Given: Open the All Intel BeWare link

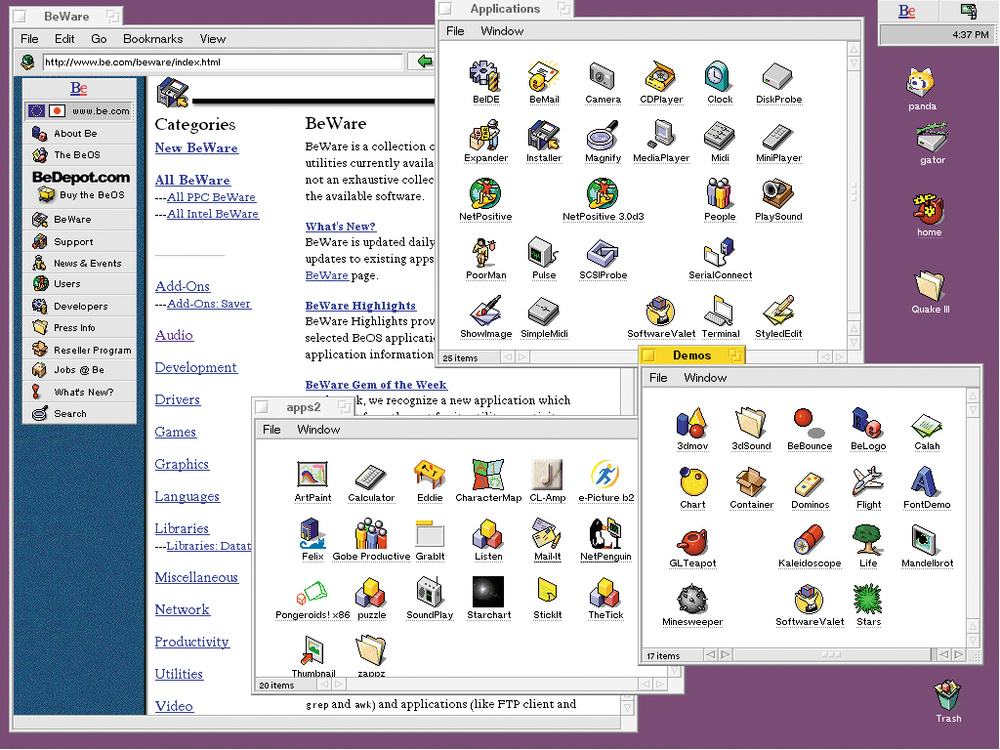Looking at the screenshot, I should click(213, 214).
